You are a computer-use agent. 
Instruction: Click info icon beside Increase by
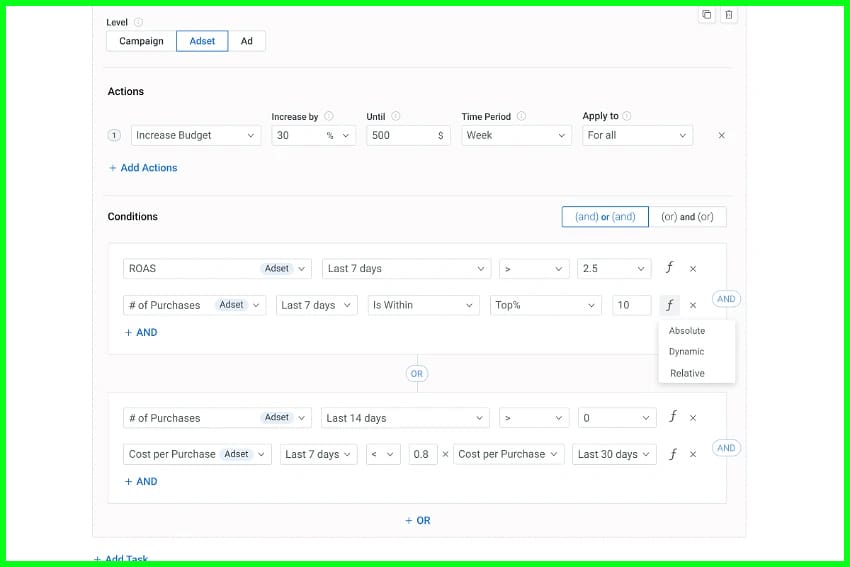pos(329,117)
